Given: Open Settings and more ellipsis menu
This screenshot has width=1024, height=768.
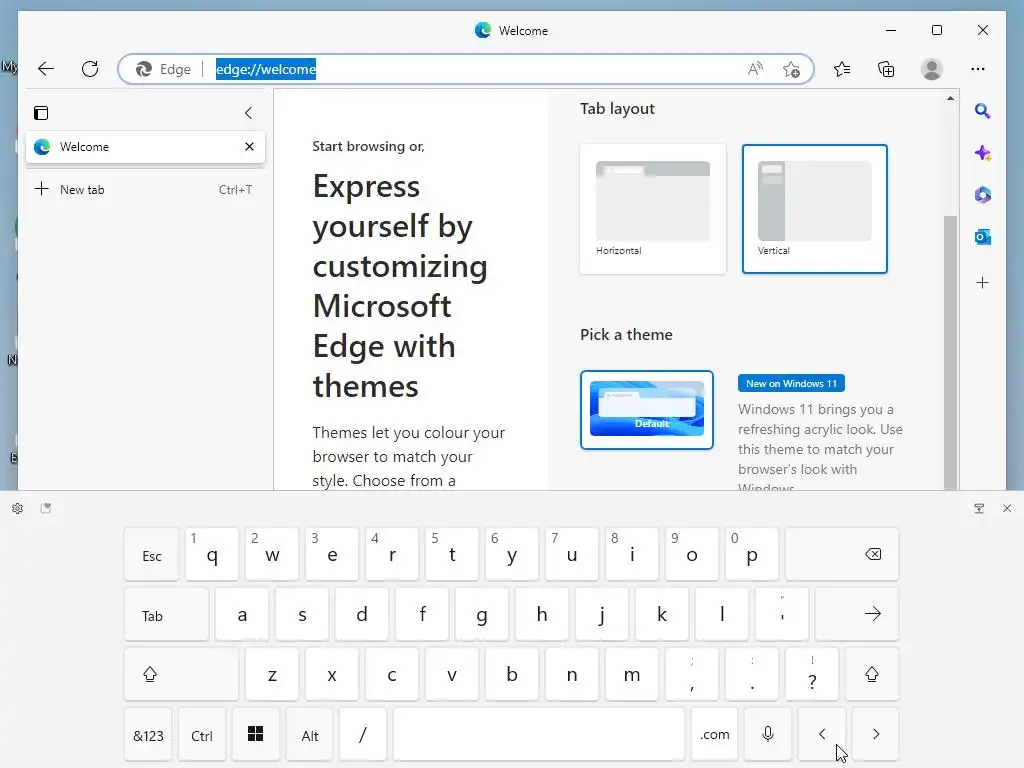Looking at the screenshot, I should [x=977, y=69].
